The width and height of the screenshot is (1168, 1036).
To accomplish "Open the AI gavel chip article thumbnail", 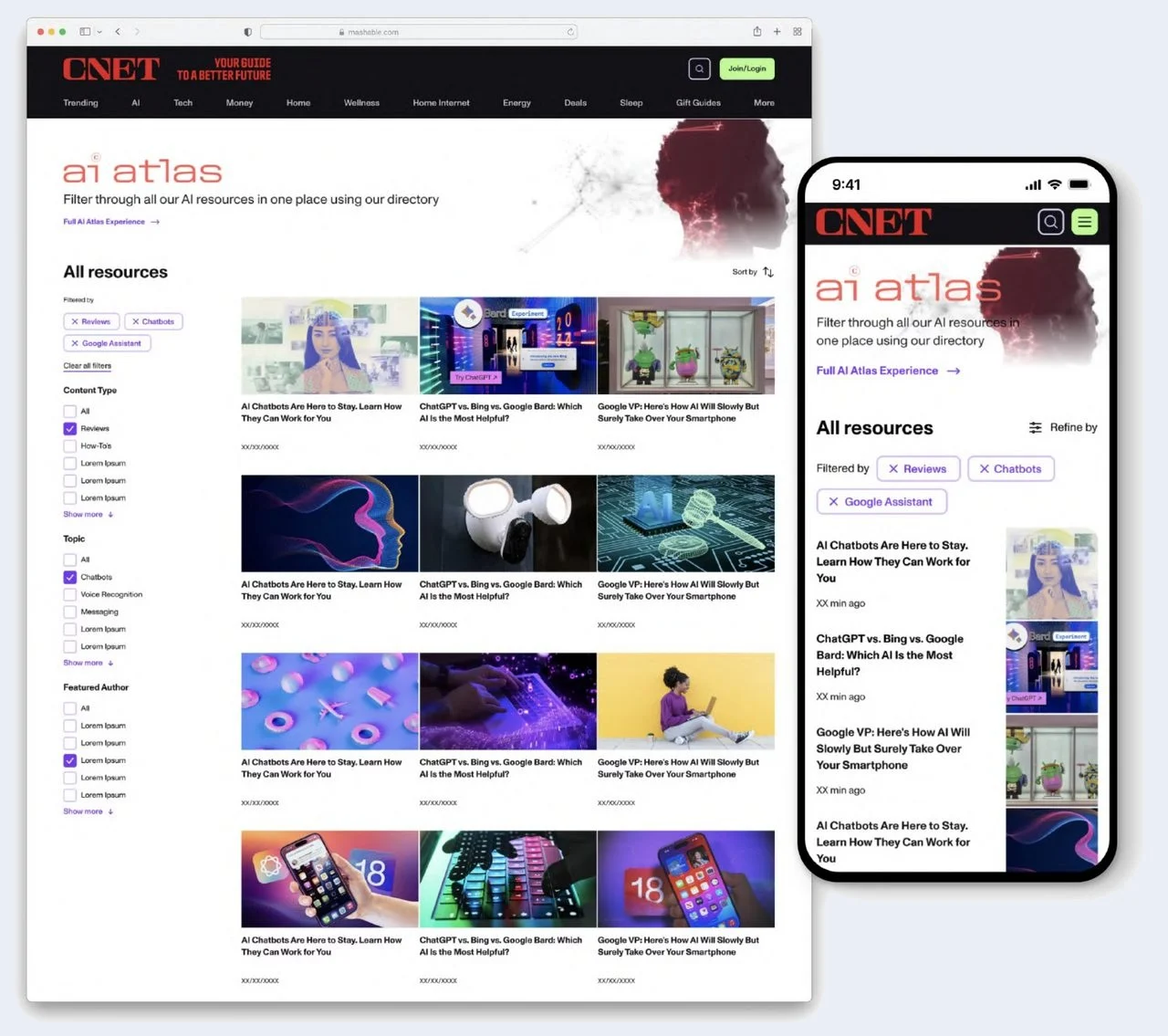I will [686, 523].
